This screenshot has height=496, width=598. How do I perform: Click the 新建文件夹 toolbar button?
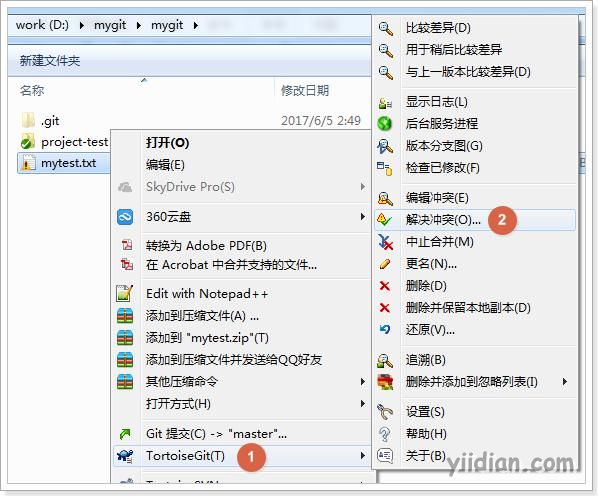point(50,61)
